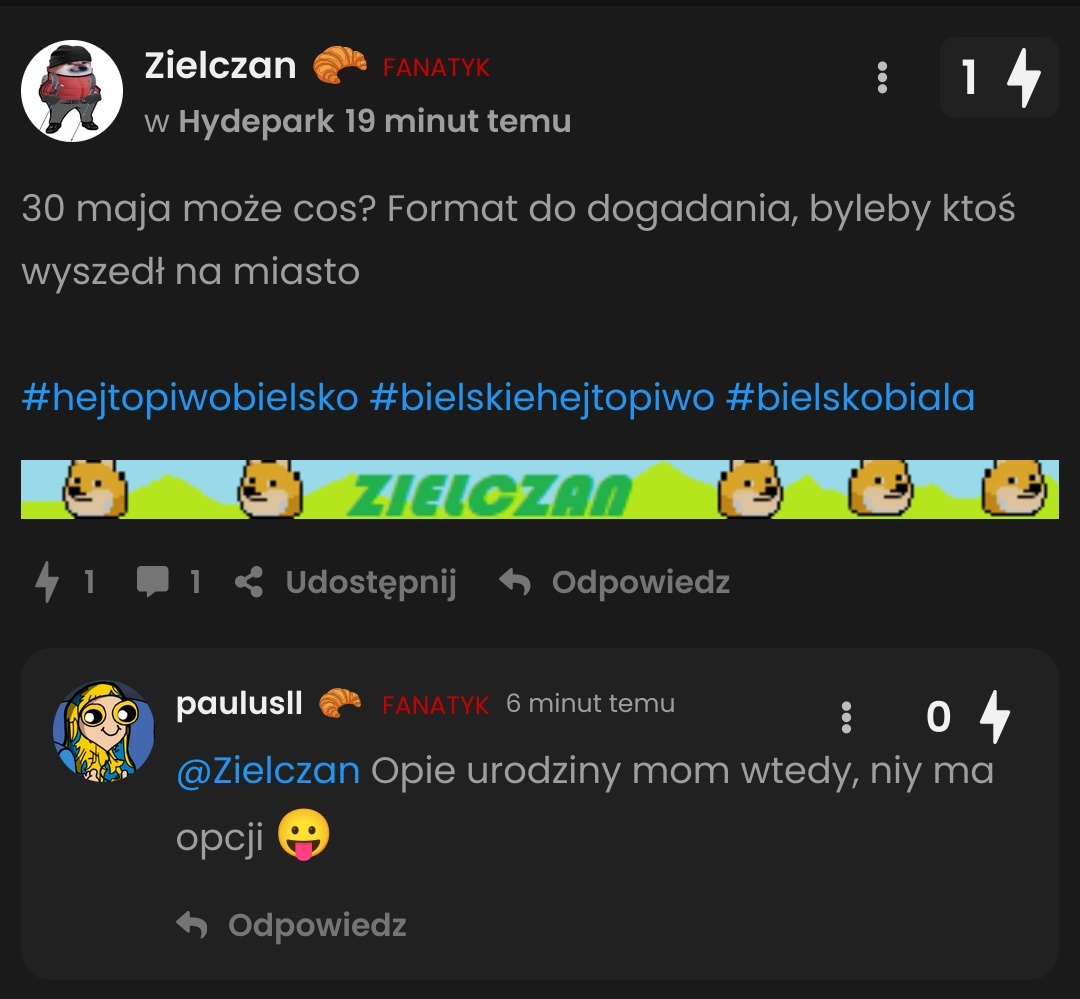This screenshot has width=1080, height=999.
Task: Click the @Zielczan mention in the comment
Action: [x=268, y=771]
